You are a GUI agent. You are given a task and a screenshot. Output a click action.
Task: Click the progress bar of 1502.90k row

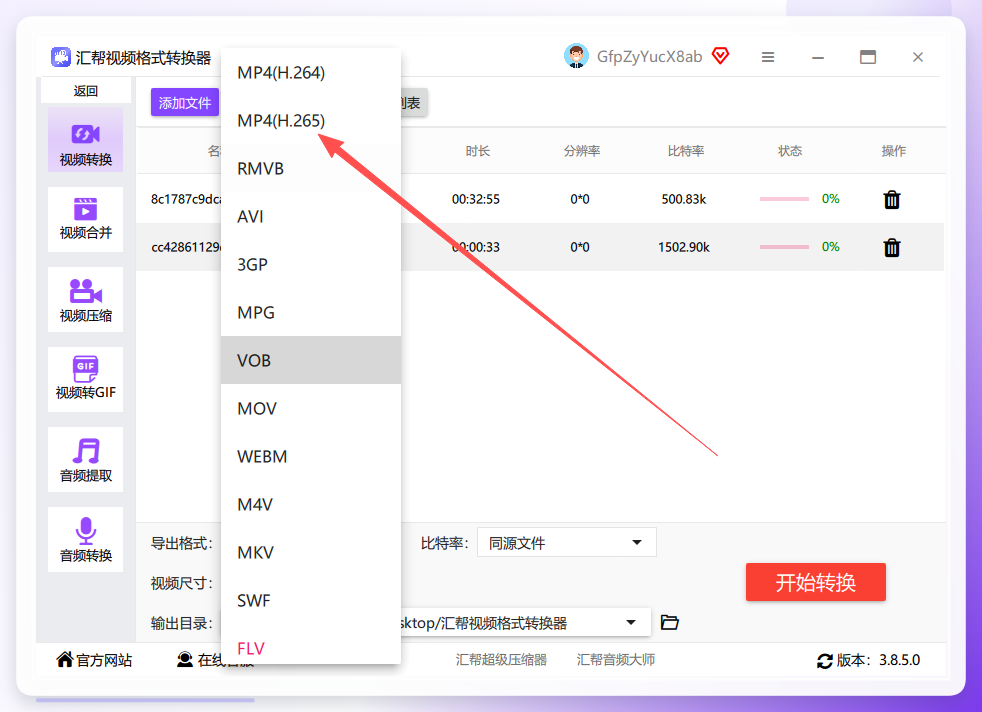[784, 247]
